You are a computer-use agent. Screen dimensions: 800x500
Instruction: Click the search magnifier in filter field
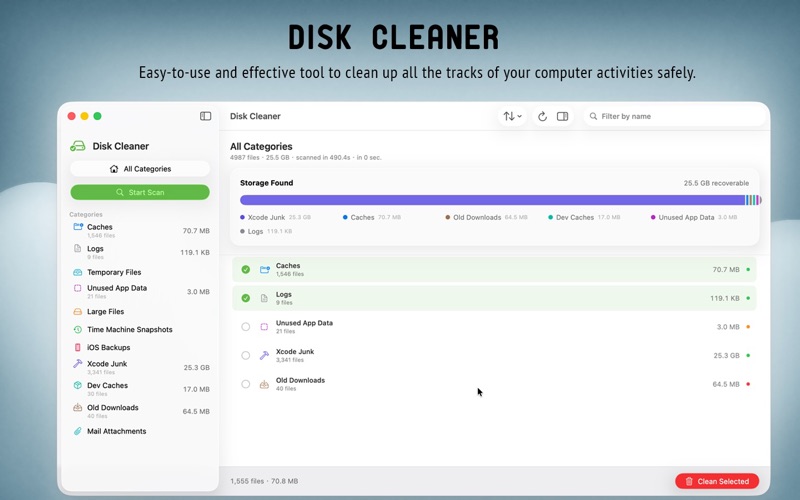[x=593, y=116]
